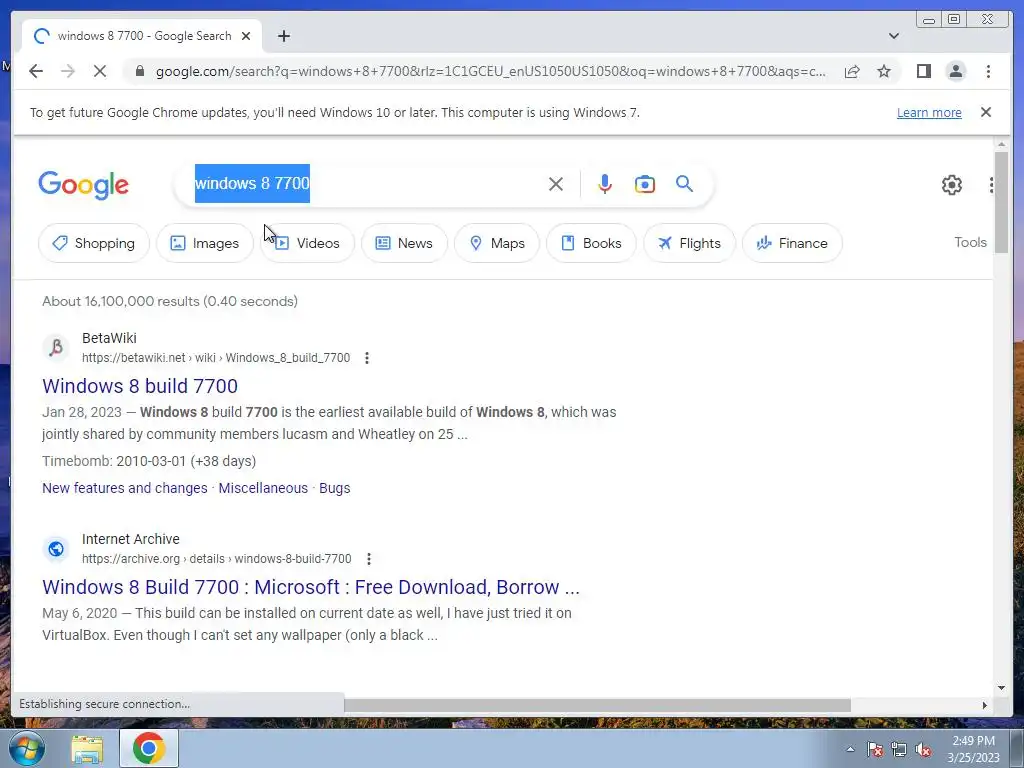Bookmark this tab with the star icon
This screenshot has height=768, width=1024.
[x=884, y=71]
